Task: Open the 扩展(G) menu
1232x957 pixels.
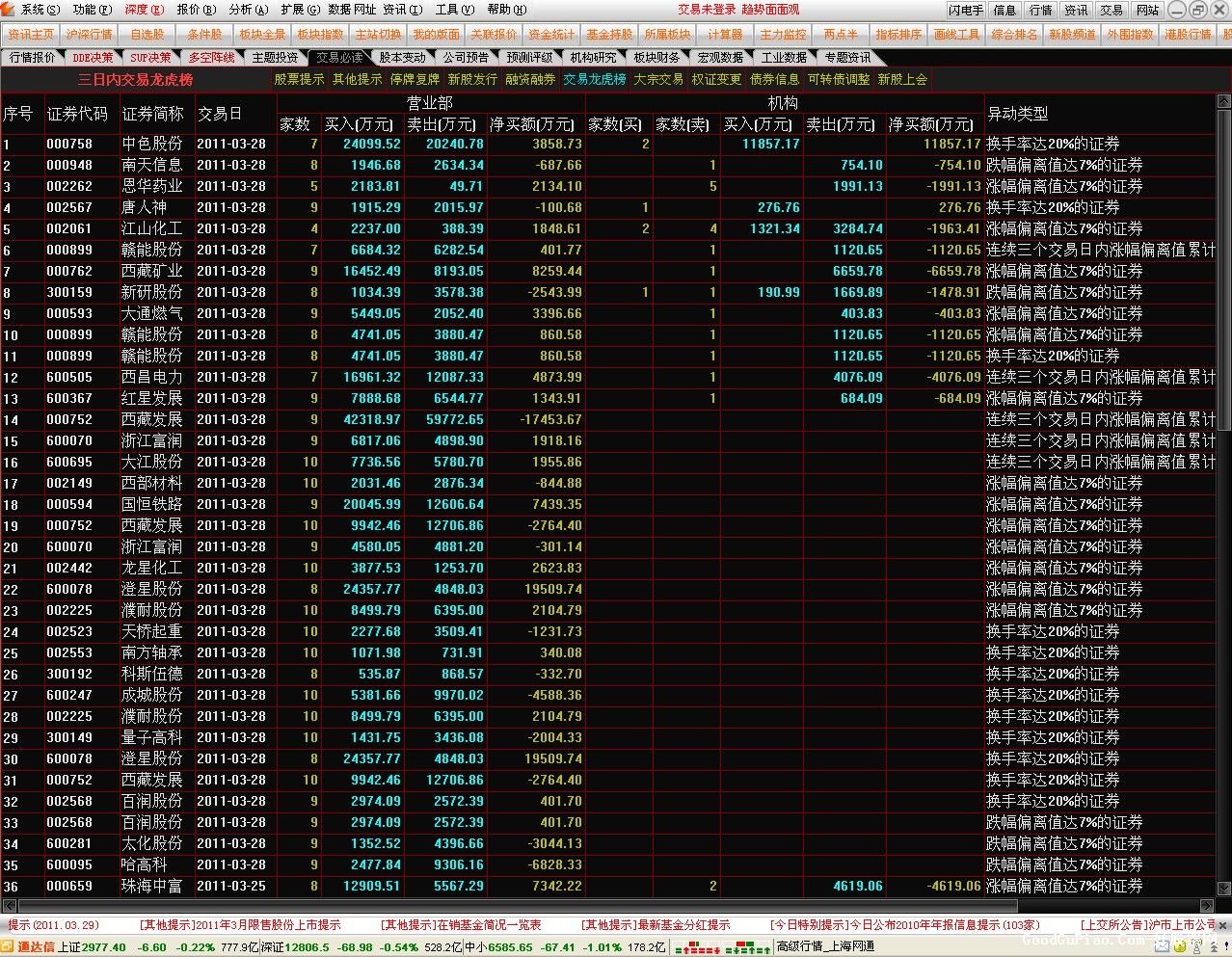Action: pos(300,10)
